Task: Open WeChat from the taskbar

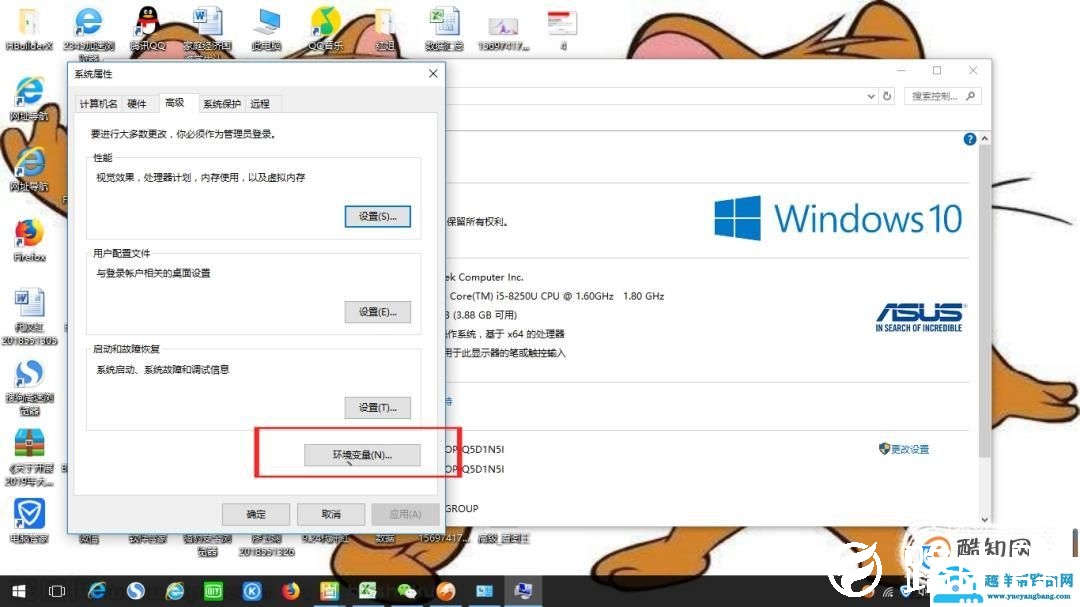Action: tap(407, 590)
